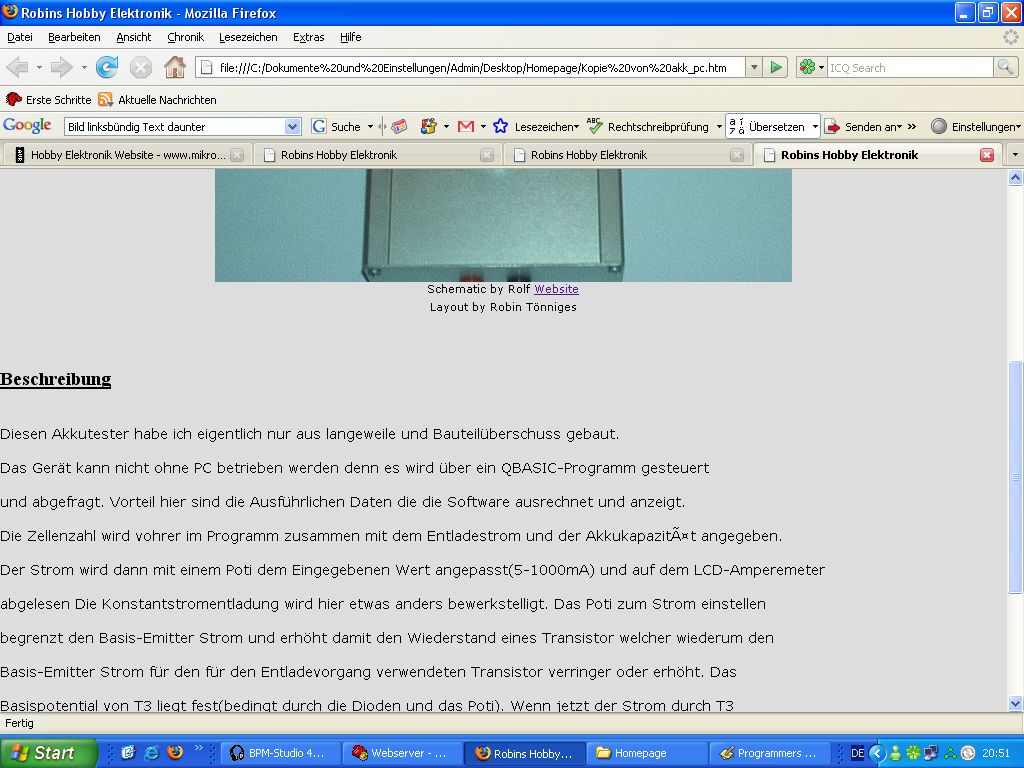The height and width of the screenshot is (768, 1024).
Task: Switch to Webserver taskbar button
Action: (403, 753)
